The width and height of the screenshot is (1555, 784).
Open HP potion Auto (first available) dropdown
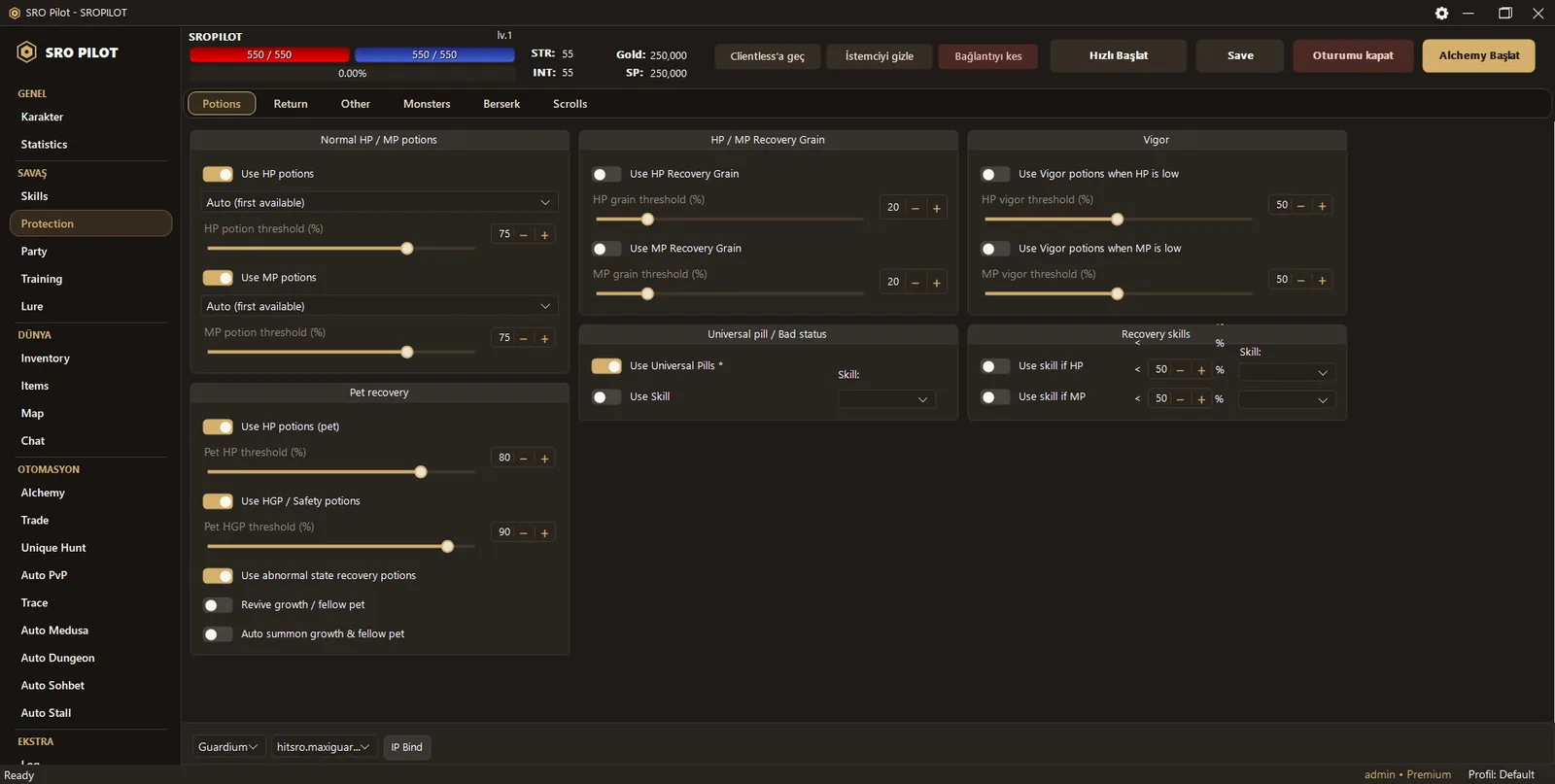[x=379, y=202]
